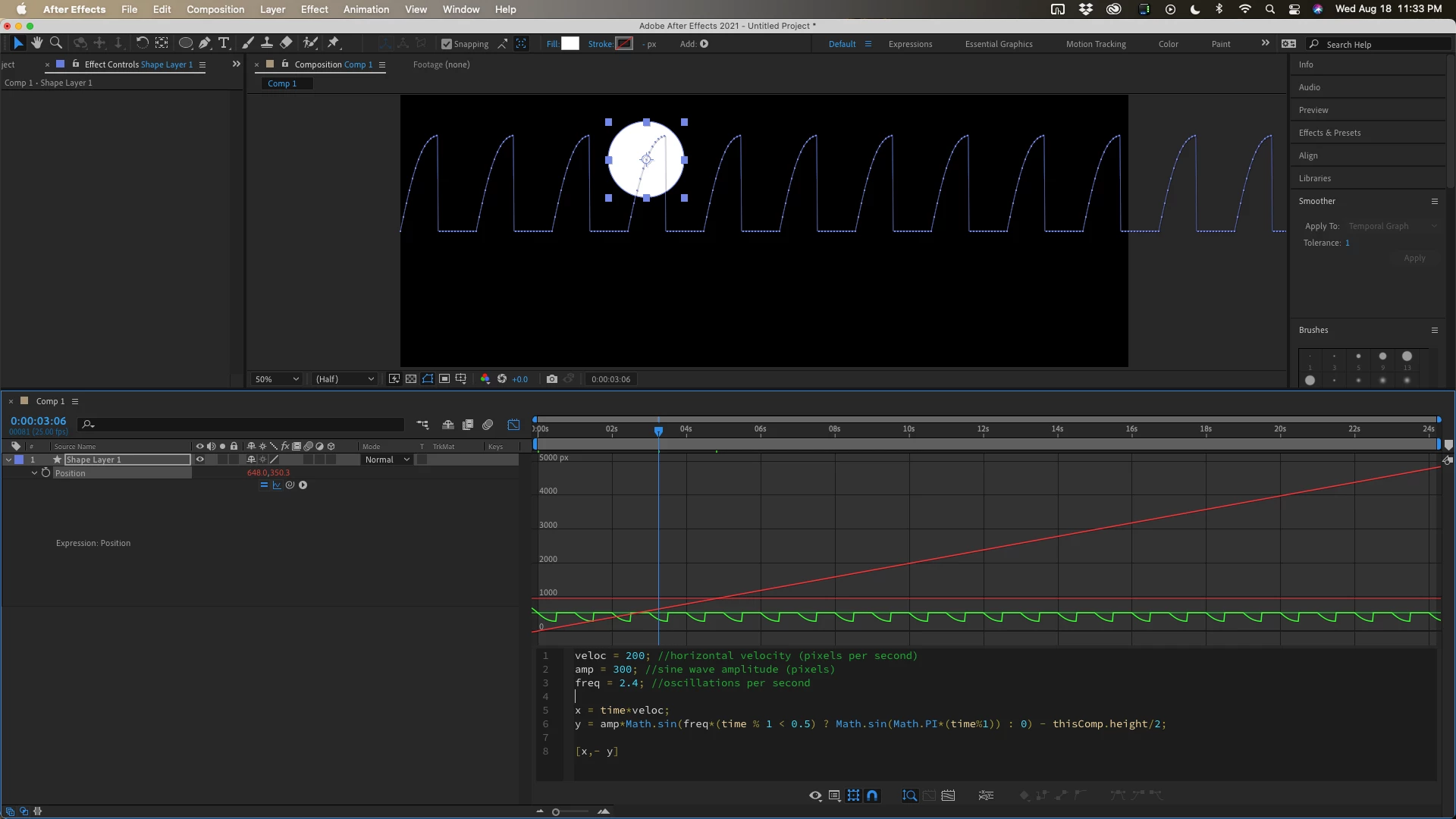This screenshot has width=1456, height=819.
Task: Open the Animation menu
Action: coord(366,9)
